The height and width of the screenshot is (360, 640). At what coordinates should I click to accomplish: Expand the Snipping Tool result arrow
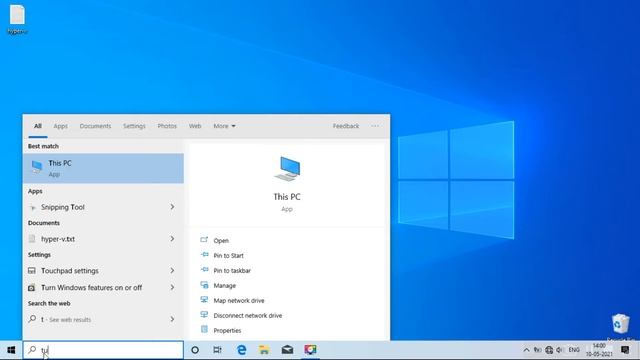(x=172, y=207)
